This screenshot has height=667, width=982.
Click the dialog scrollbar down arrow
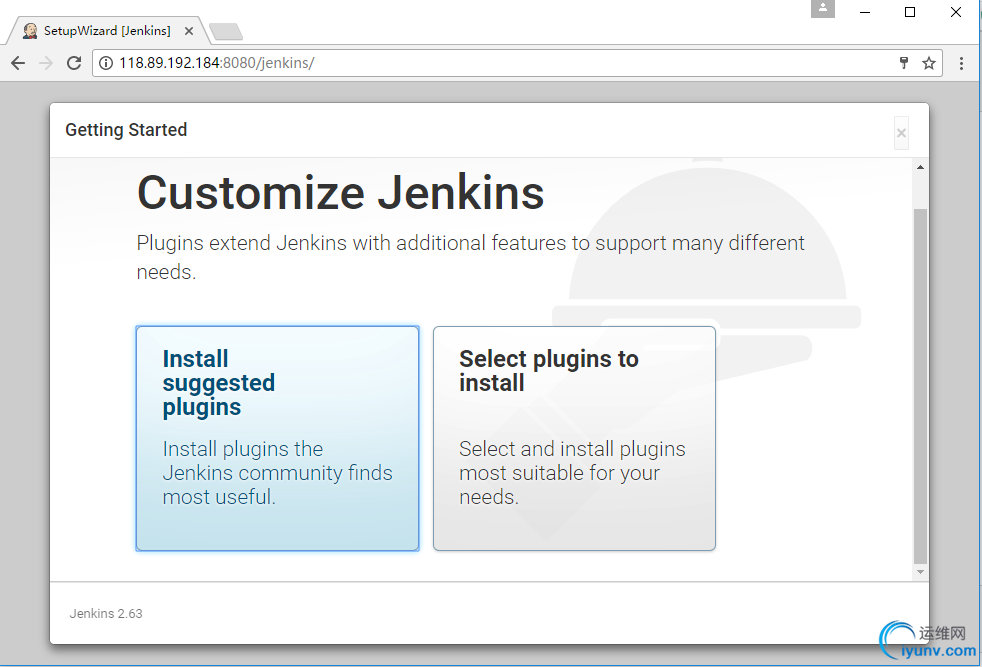[920, 572]
